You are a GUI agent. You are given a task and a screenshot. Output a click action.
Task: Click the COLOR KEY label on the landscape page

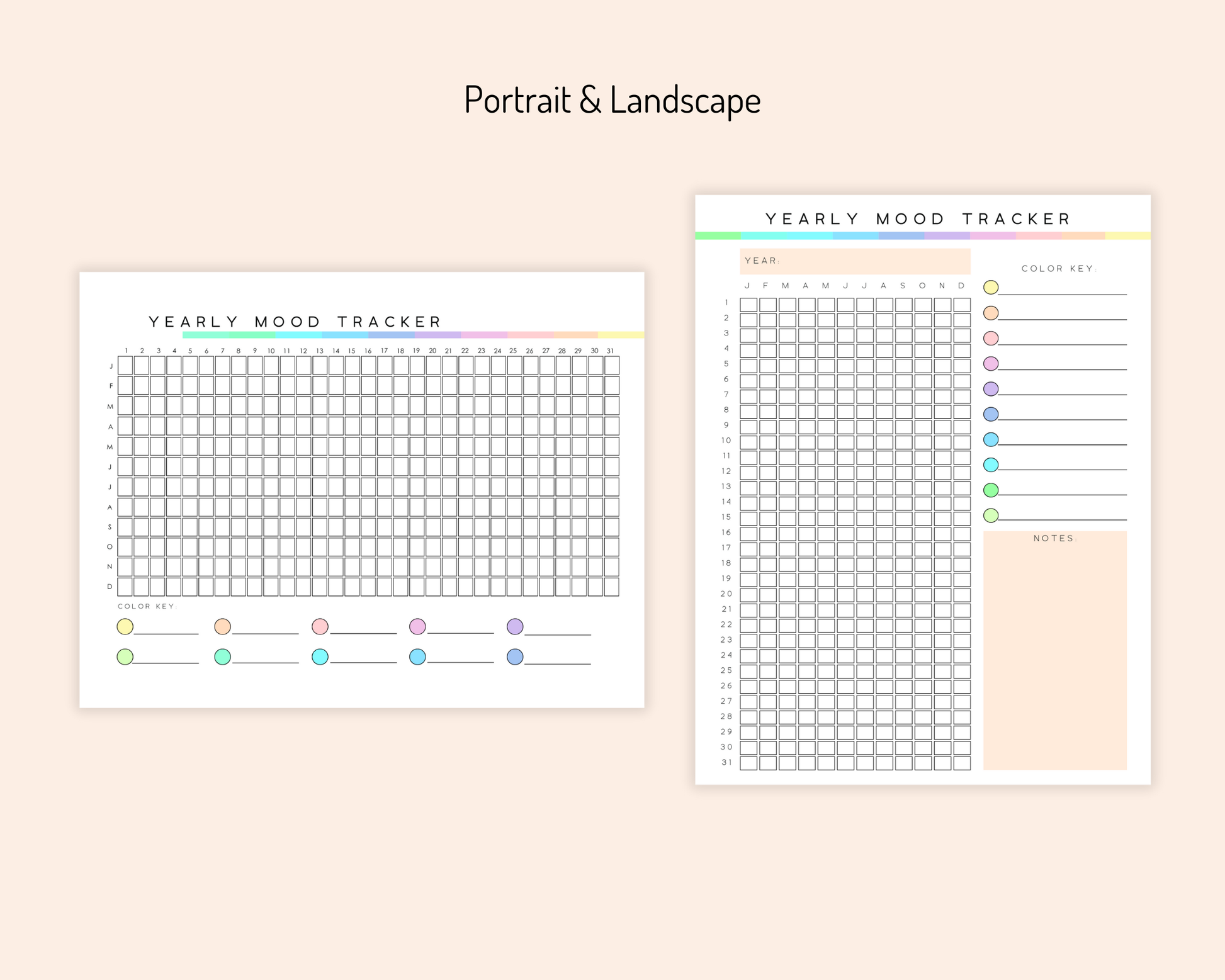coord(147,606)
